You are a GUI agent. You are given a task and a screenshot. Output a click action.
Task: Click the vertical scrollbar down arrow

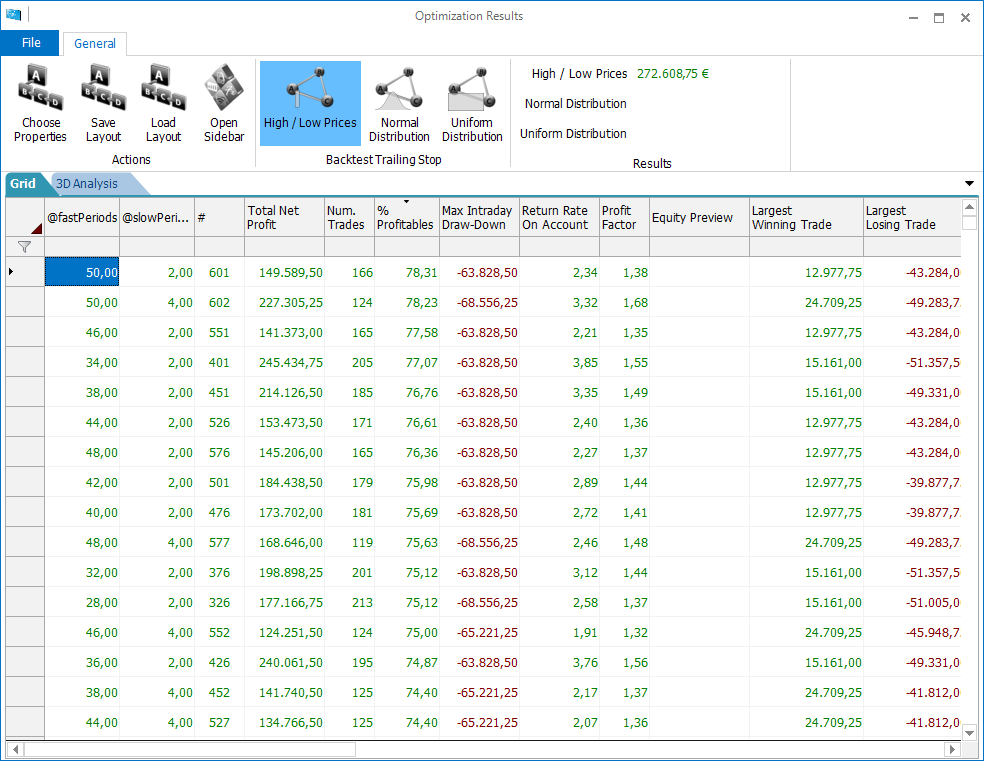tap(969, 732)
